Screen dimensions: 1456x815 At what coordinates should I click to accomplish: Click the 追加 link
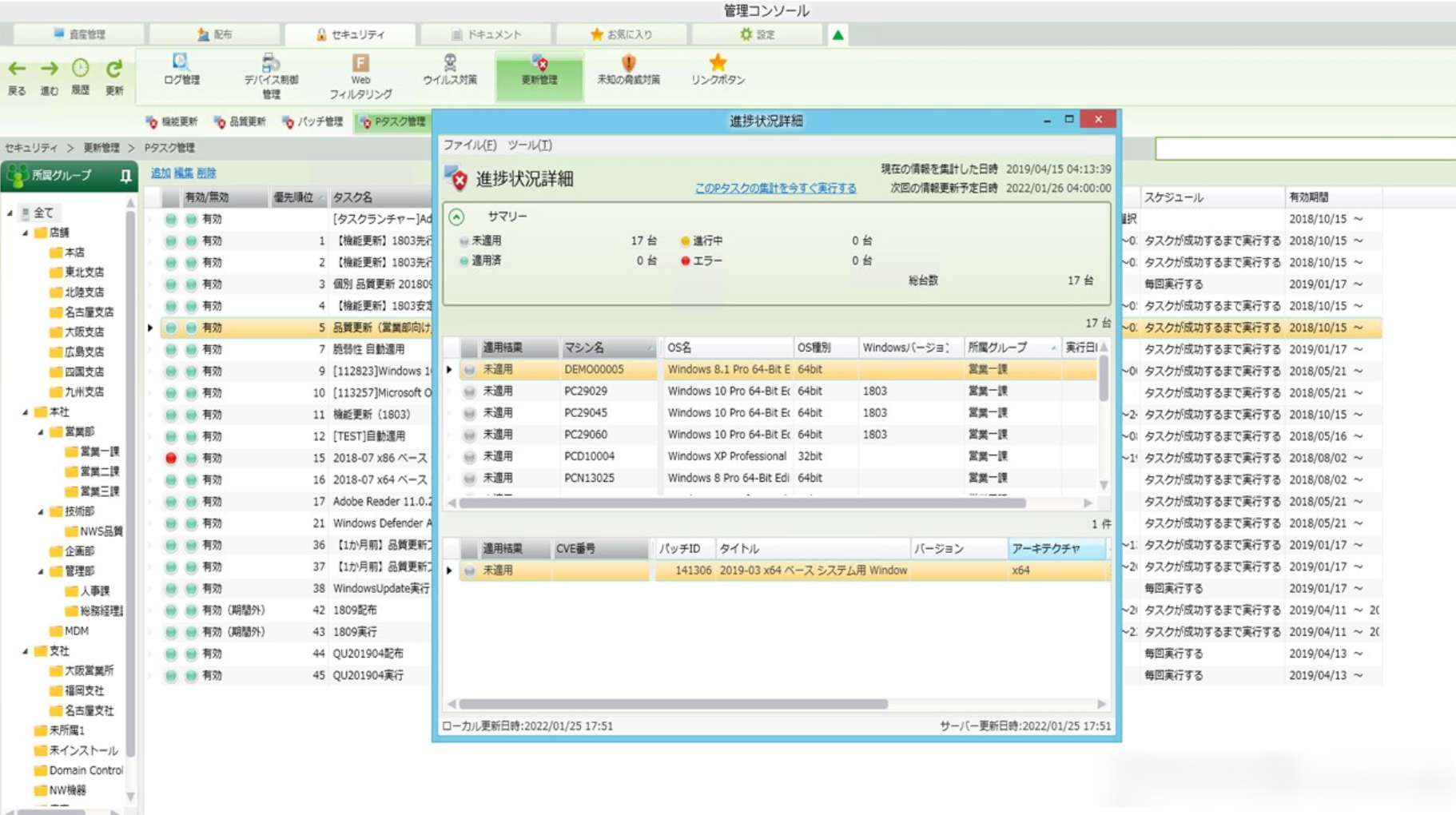tap(161, 173)
